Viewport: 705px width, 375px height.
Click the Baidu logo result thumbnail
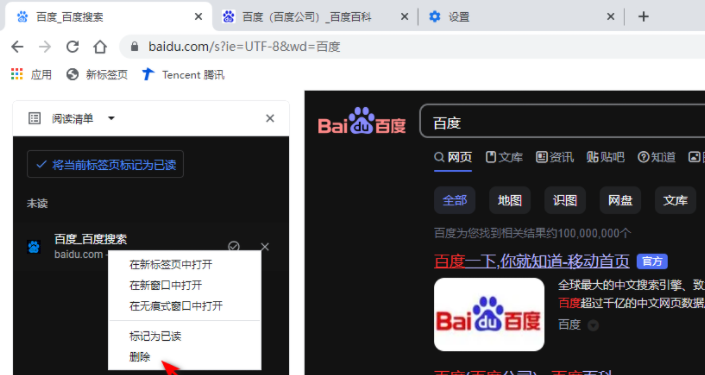(x=489, y=314)
